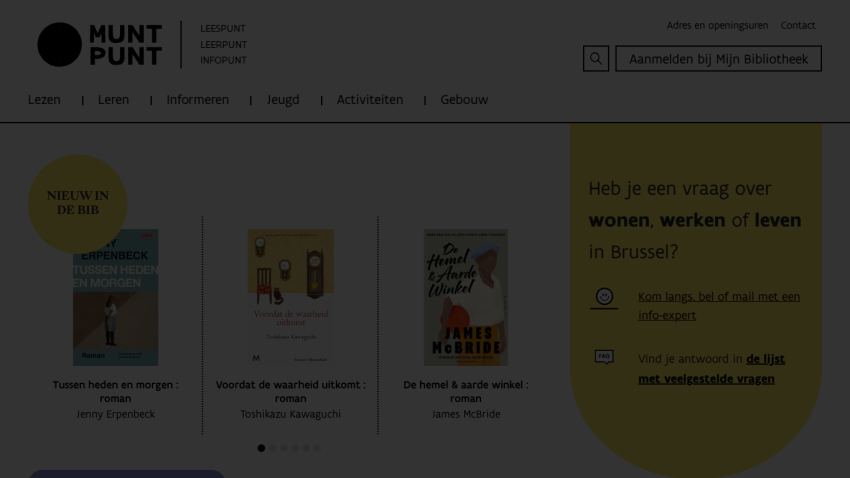Open de lijst met veelgestelde vragen link
This screenshot has width=850, height=478.
pyautogui.click(x=711, y=369)
